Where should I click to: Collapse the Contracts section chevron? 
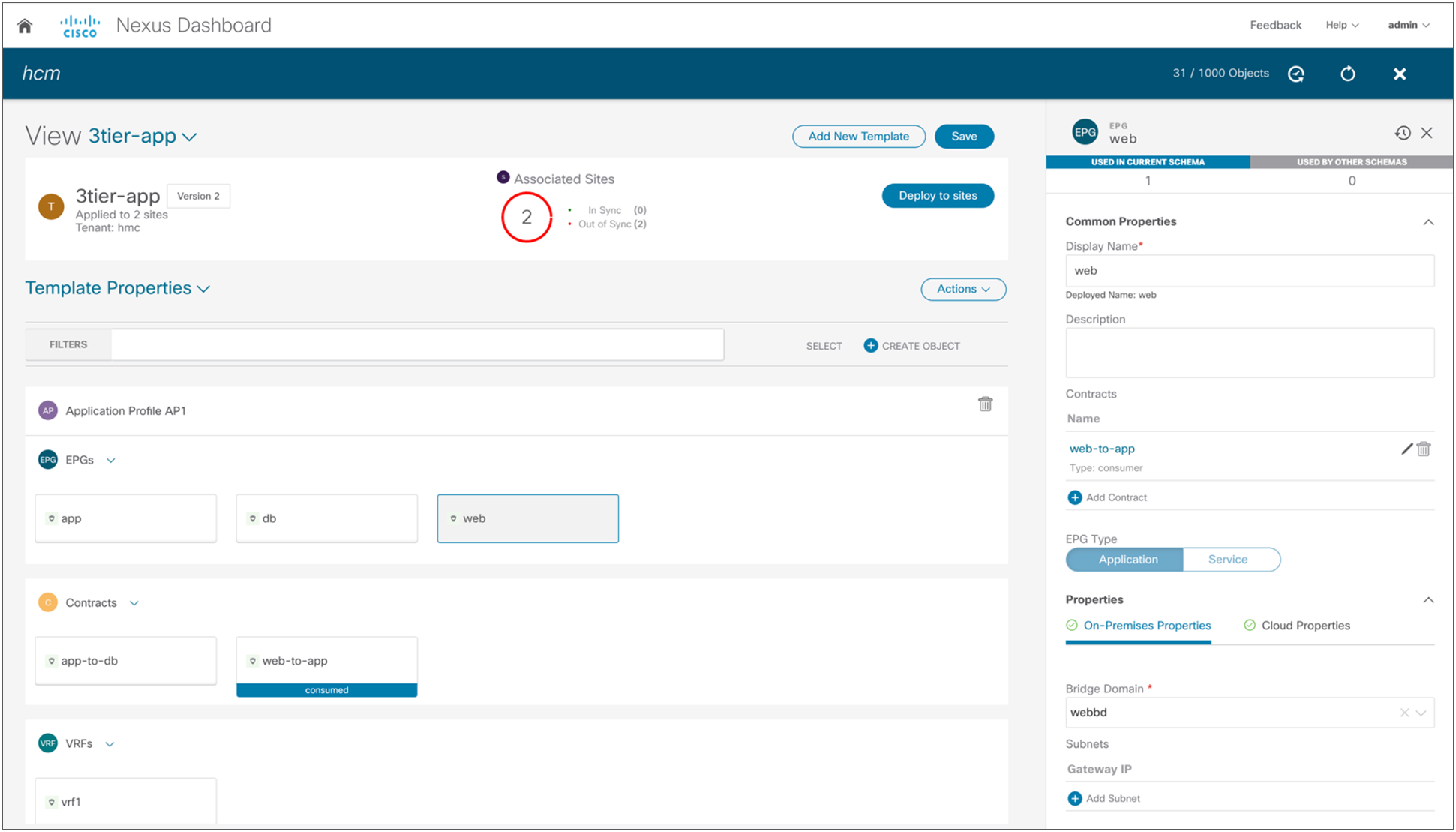pyautogui.click(x=134, y=603)
